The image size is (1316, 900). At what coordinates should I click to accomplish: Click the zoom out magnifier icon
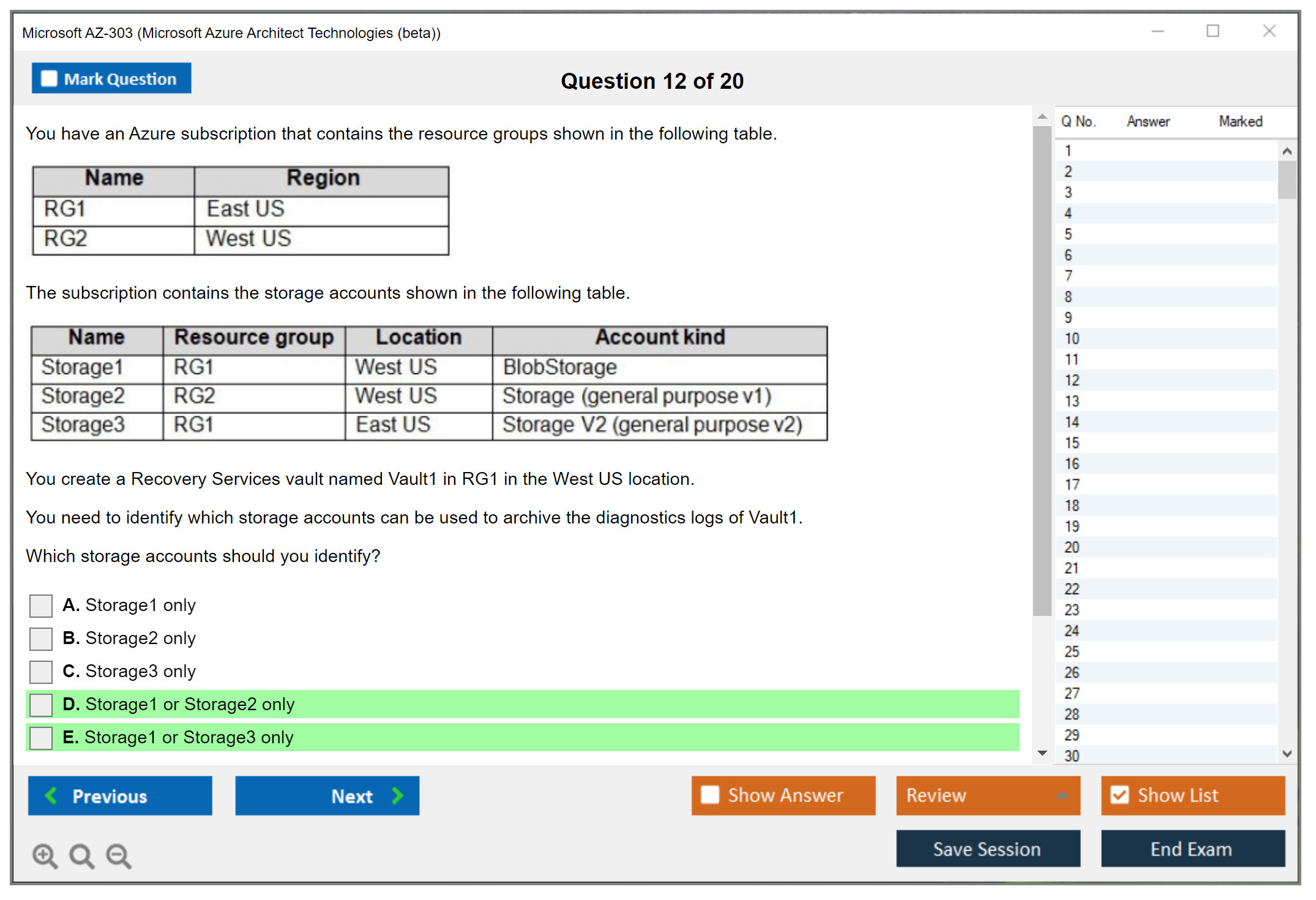(x=118, y=855)
